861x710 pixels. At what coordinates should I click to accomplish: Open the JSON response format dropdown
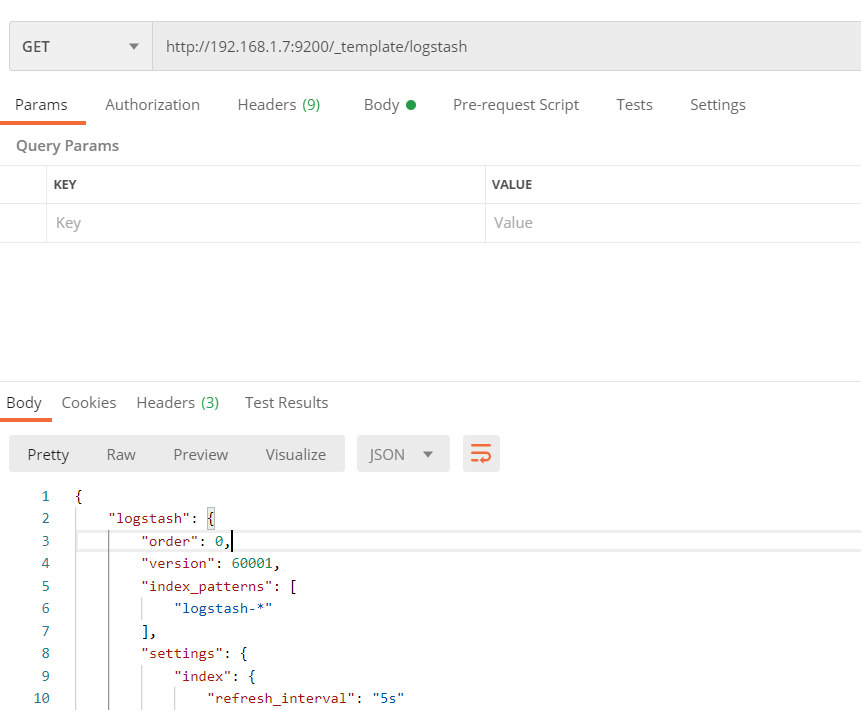pyautogui.click(x=402, y=453)
